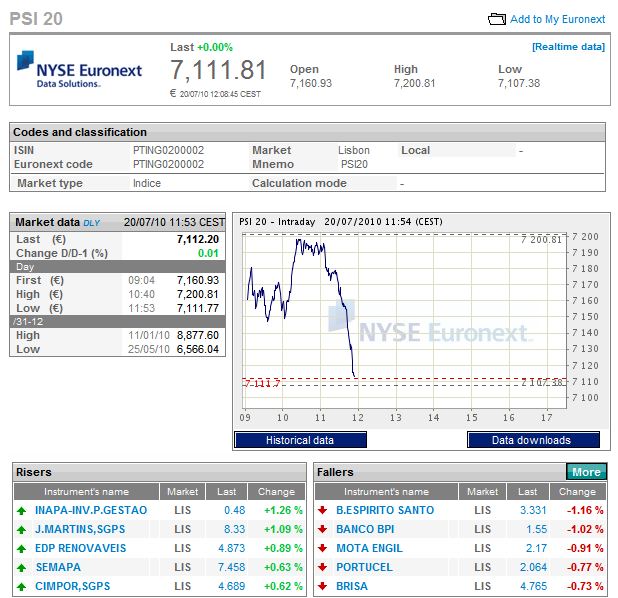Click Fallers Last column header
This screenshot has width=618, height=598.
(x=527, y=492)
